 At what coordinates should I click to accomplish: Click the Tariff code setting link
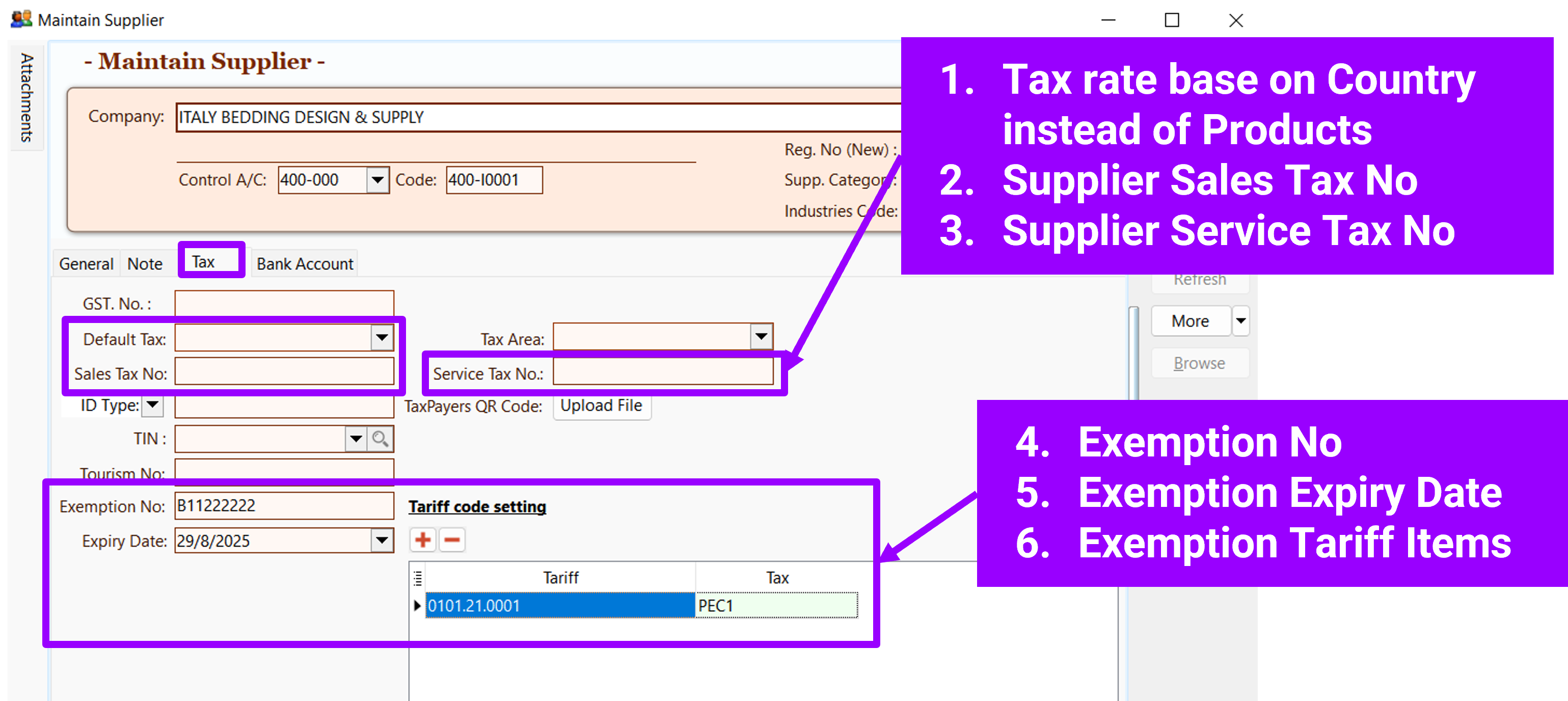click(477, 506)
